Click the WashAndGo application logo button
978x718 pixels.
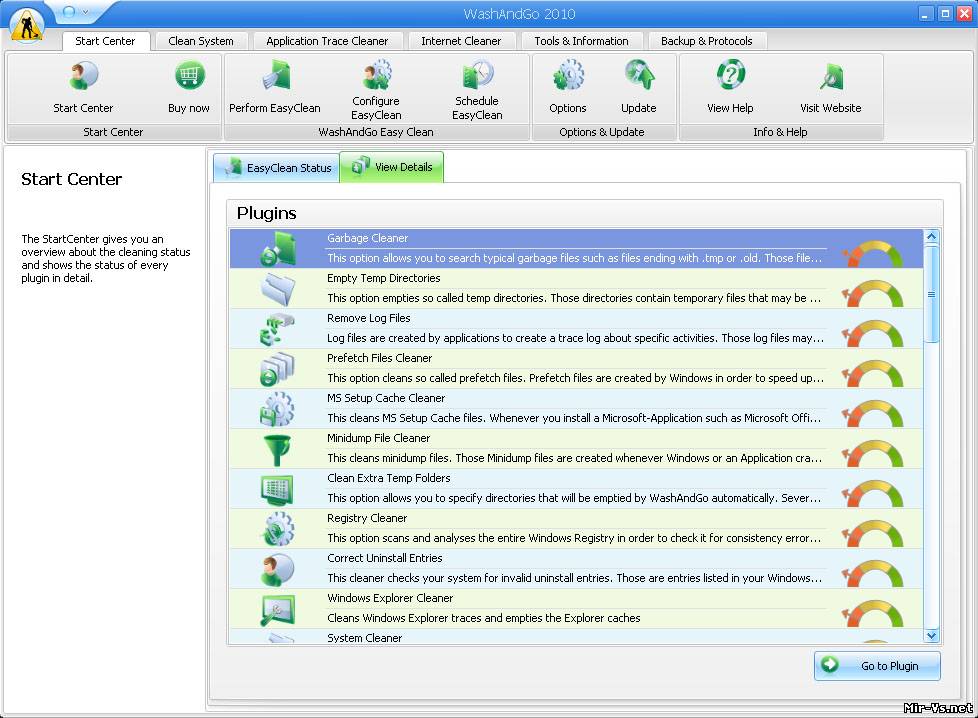(27, 25)
